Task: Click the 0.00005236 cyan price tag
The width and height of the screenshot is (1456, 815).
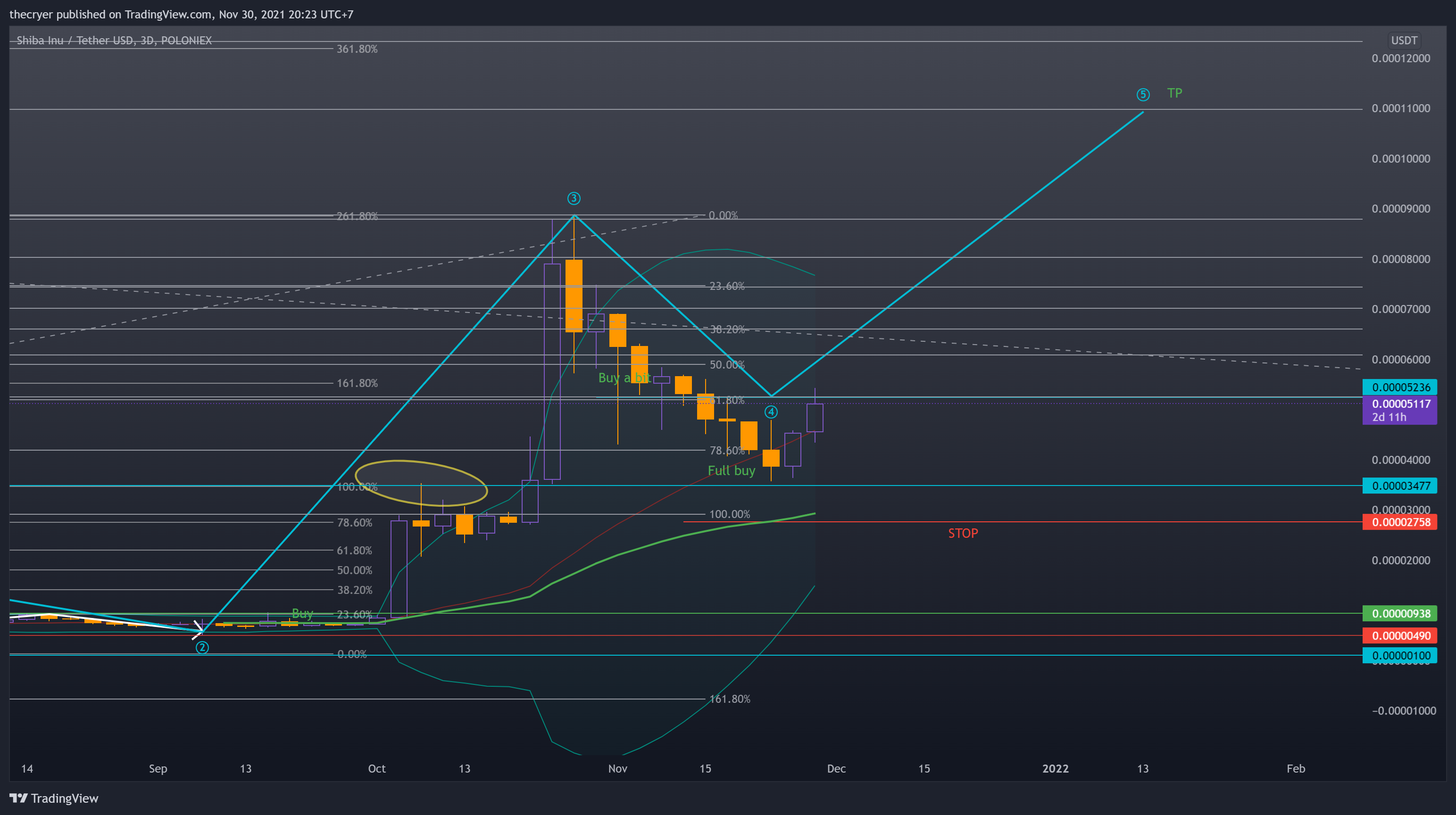Action: (x=1399, y=387)
